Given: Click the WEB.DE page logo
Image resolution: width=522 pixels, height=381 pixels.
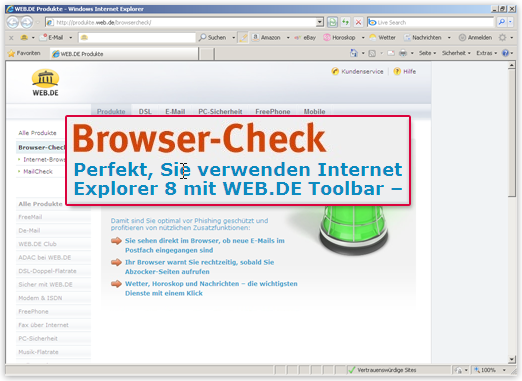Looking at the screenshot, I should (x=45, y=83).
